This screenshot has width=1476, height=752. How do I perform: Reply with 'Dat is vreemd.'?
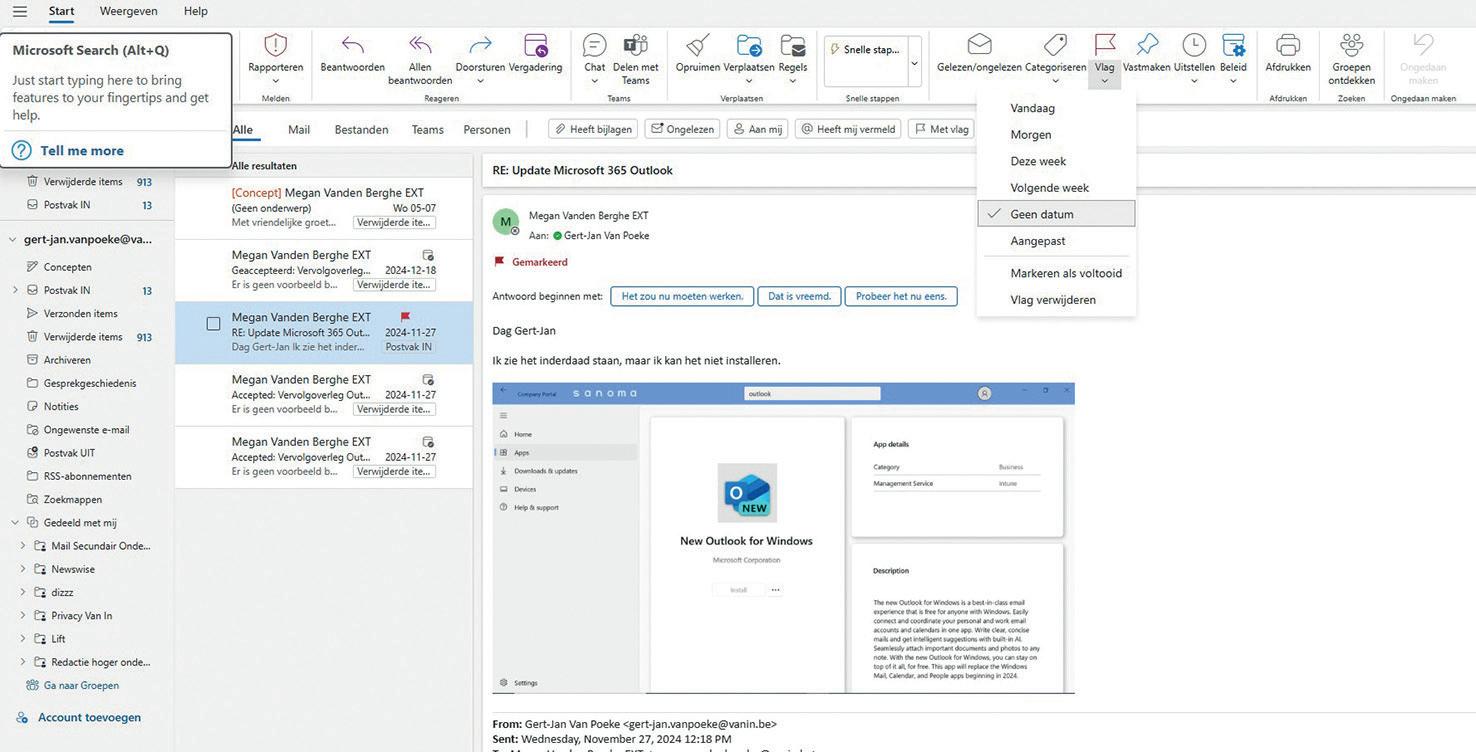coord(800,296)
